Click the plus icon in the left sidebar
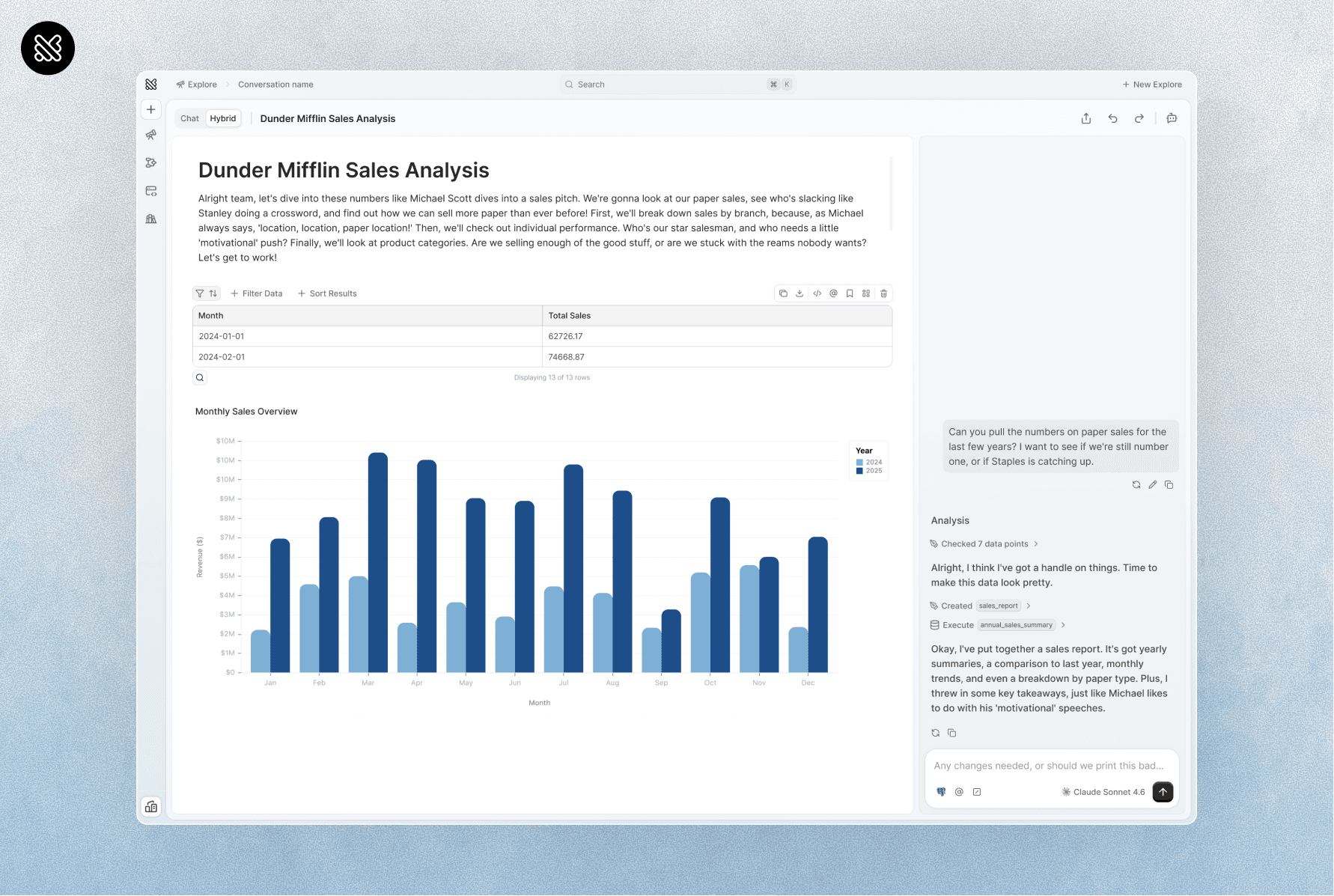 (x=151, y=109)
